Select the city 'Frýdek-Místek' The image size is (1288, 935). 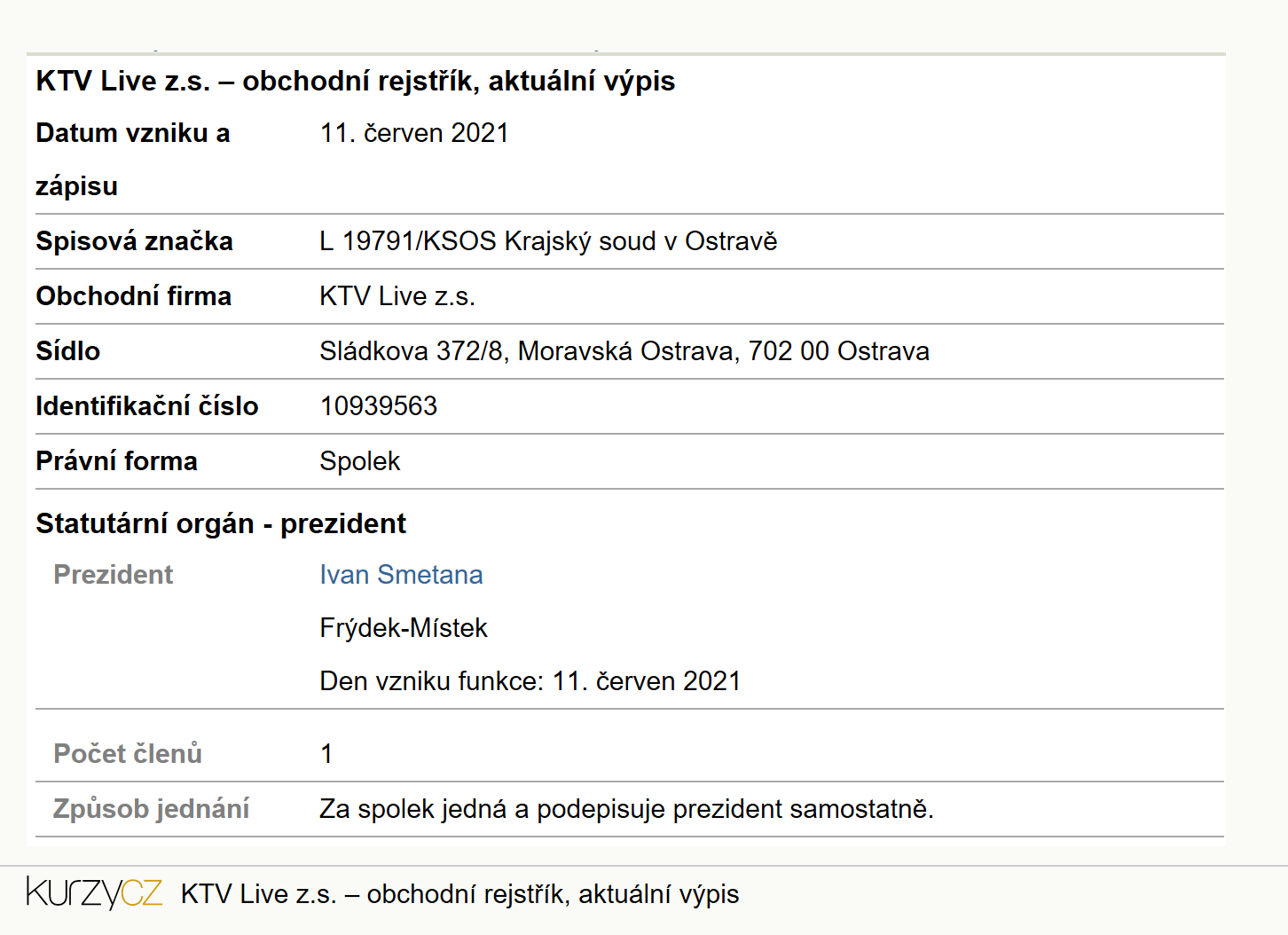pos(404,628)
